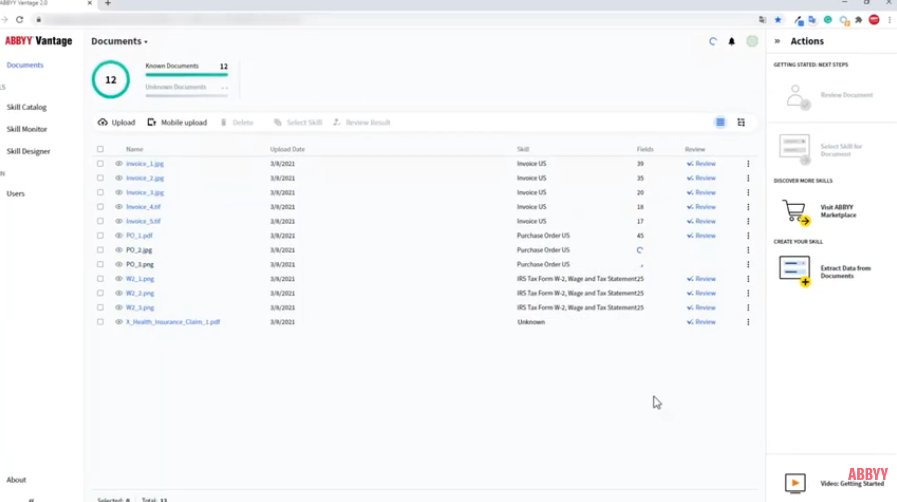Collapse the Actions panel with the double chevron
Screen dimensions: 897x502
coord(777,41)
